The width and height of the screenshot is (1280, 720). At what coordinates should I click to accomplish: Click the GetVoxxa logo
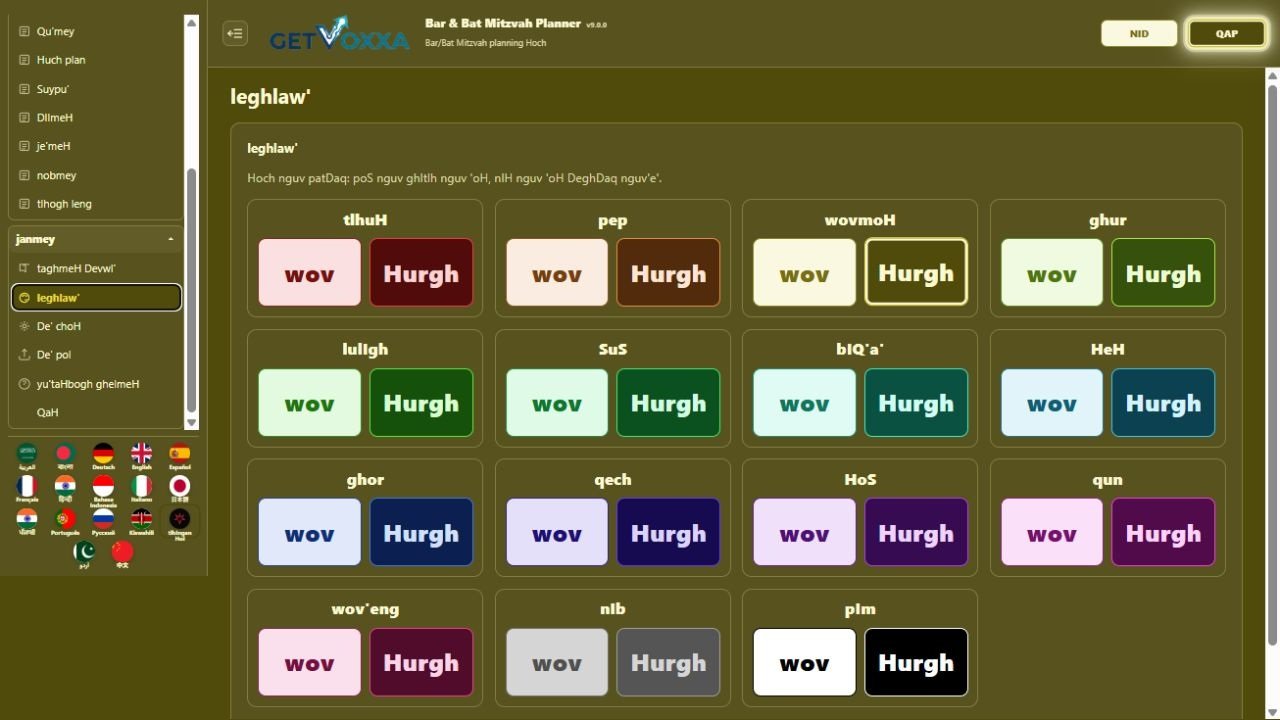click(339, 34)
